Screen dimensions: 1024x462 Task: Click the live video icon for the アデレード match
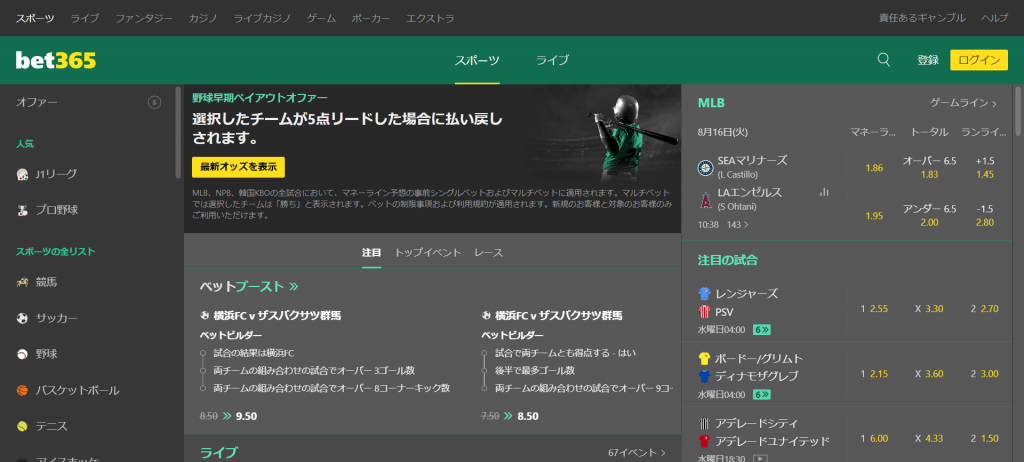760,458
